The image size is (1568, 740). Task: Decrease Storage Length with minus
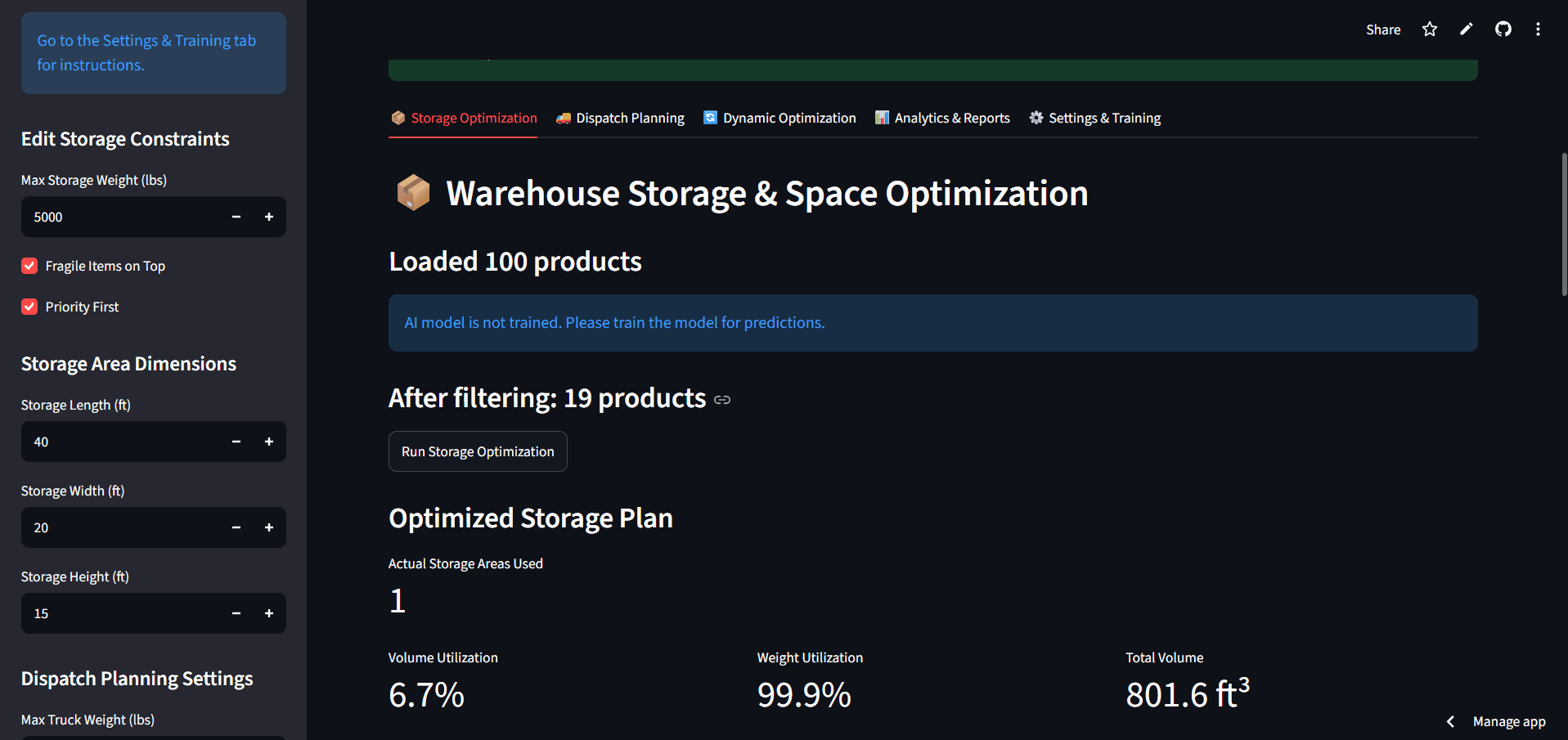pos(236,442)
